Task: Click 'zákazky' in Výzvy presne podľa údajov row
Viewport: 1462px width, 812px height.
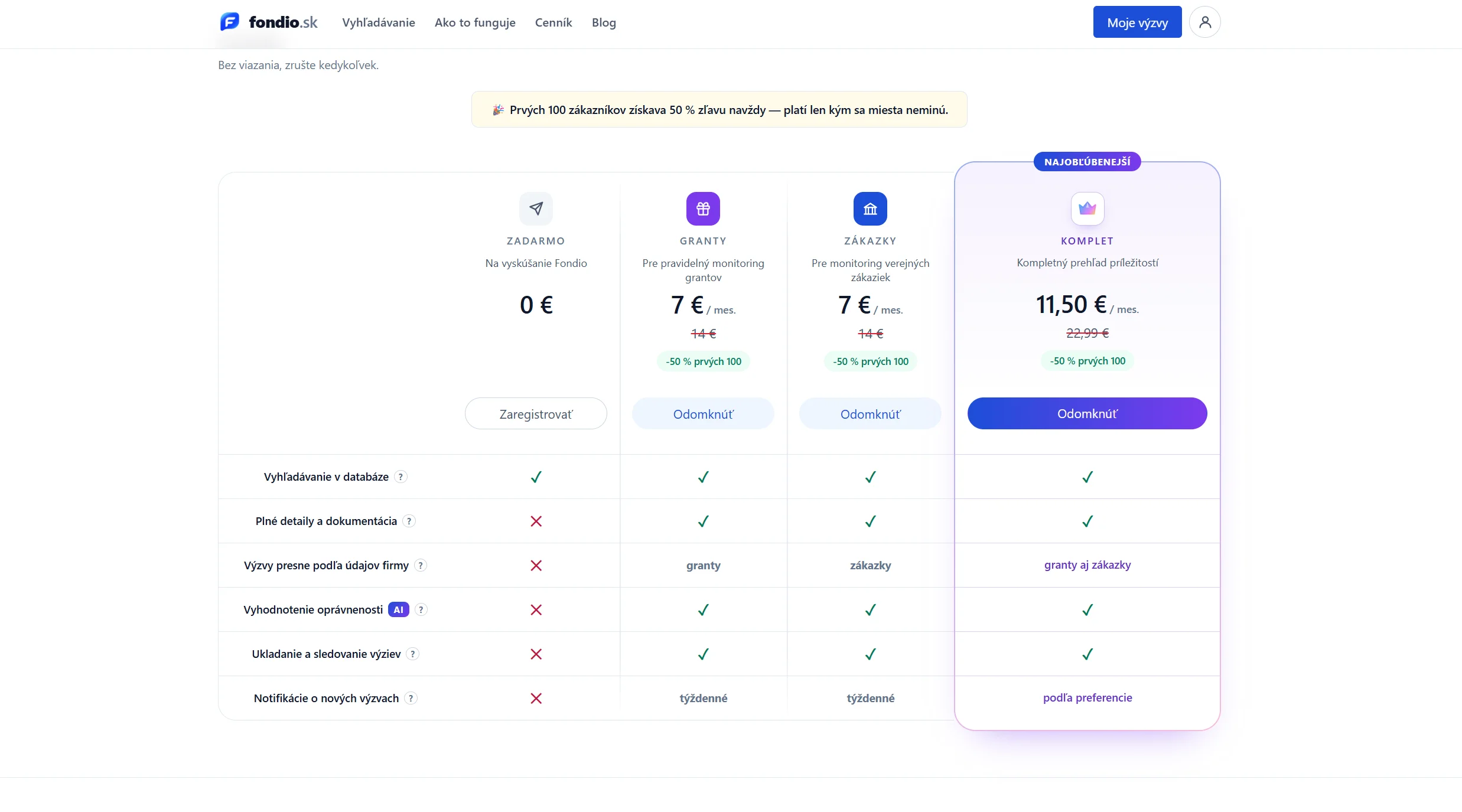Action: click(870, 565)
